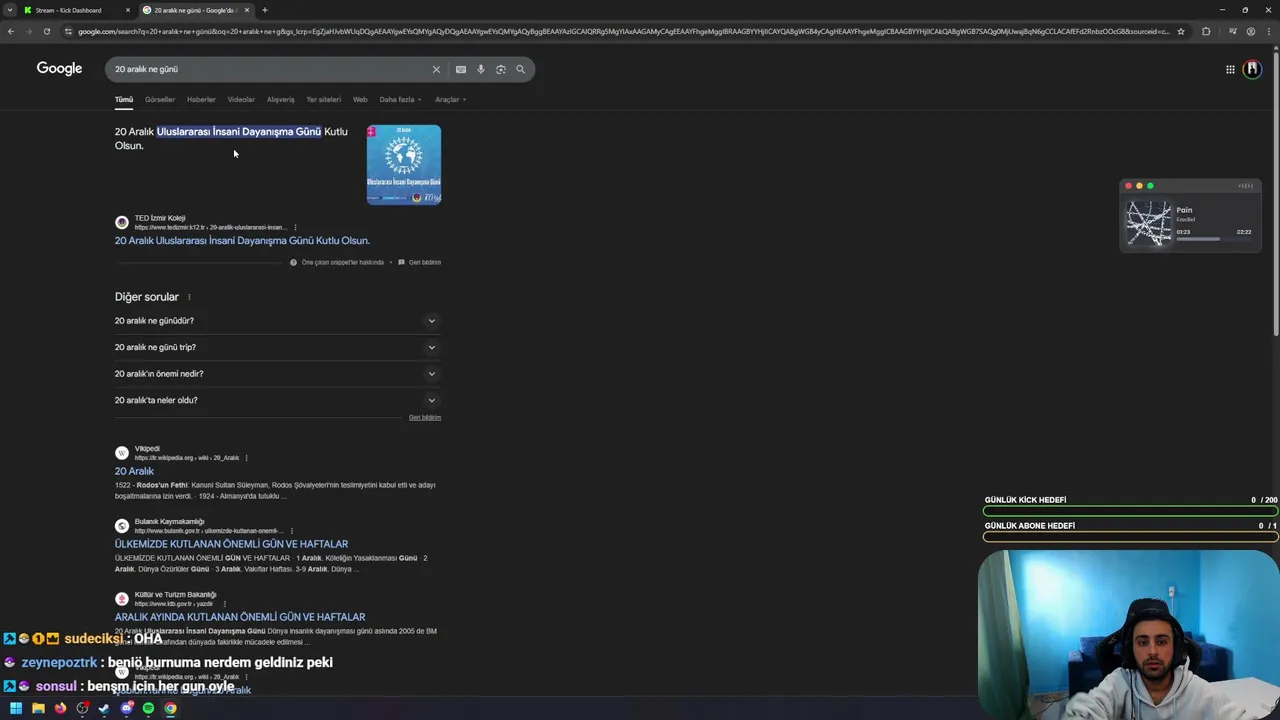Reload the current page
This screenshot has height=720, width=1280.
click(47, 31)
